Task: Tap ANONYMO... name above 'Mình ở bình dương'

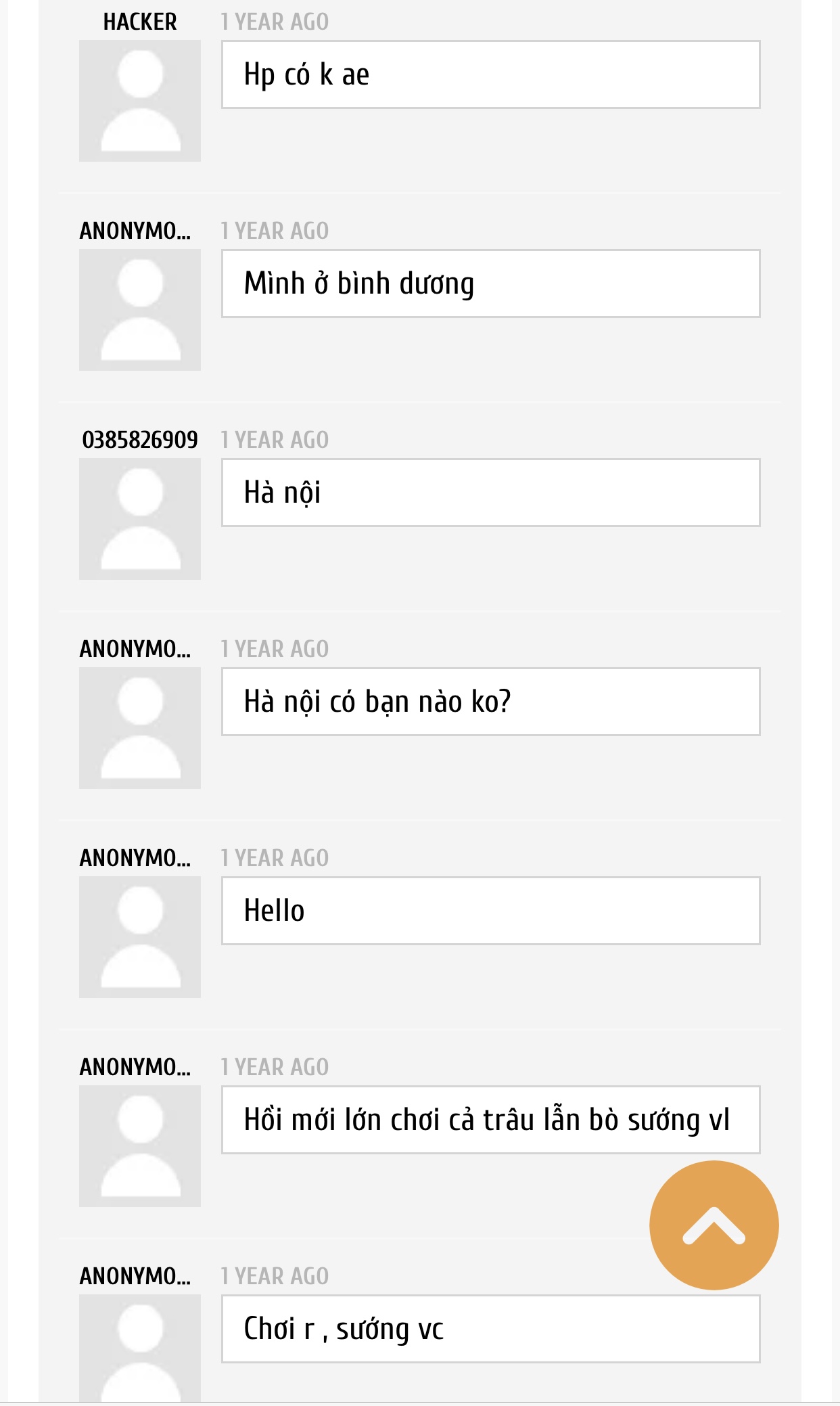Action: pos(135,231)
